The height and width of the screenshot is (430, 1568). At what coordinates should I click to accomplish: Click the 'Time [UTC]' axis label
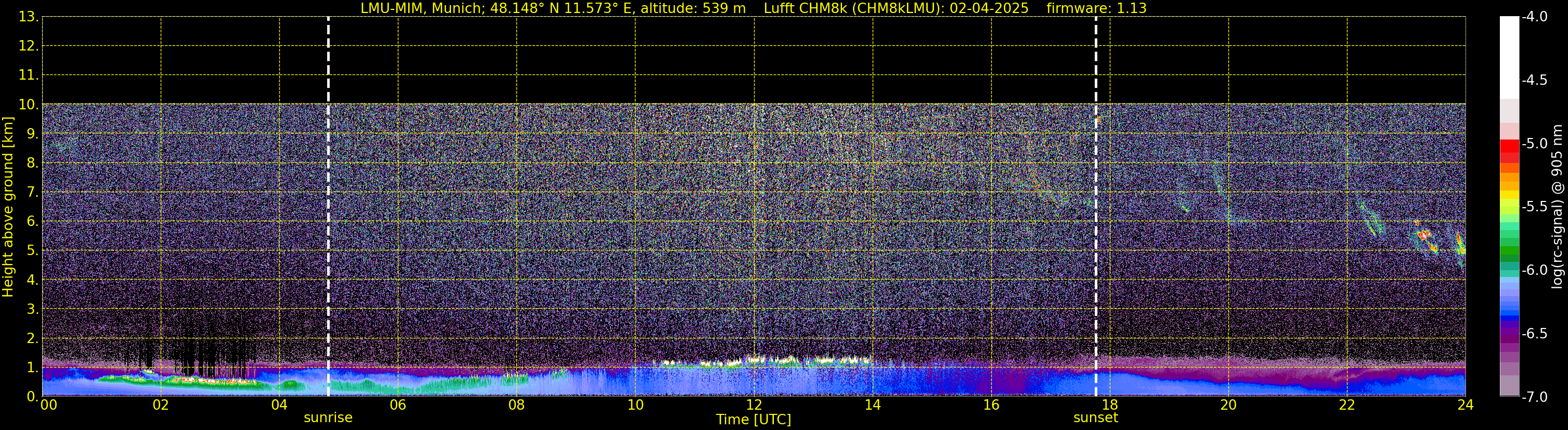(754, 420)
